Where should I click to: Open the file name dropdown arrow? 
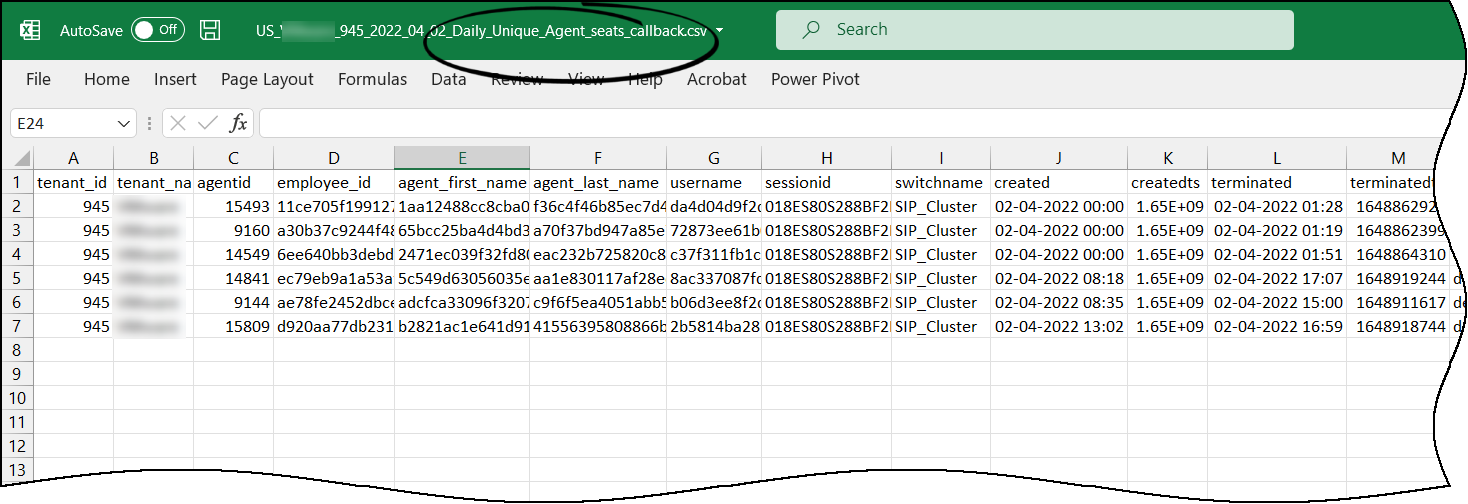pyautogui.click(x=719, y=30)
